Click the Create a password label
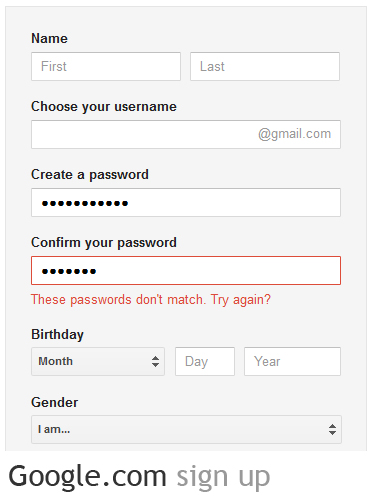This screenshot has width=374, height=500. pos(90,175)
